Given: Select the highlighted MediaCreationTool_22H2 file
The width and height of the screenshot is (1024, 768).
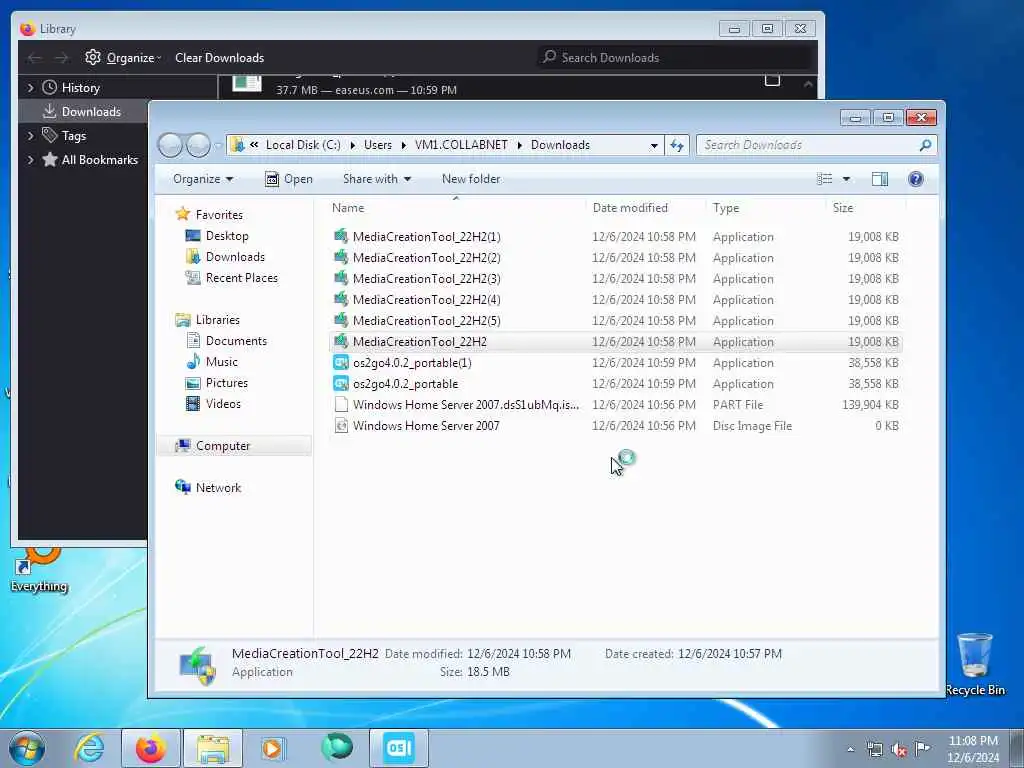Looking at the screenshot, I should (x=616, y=342).
